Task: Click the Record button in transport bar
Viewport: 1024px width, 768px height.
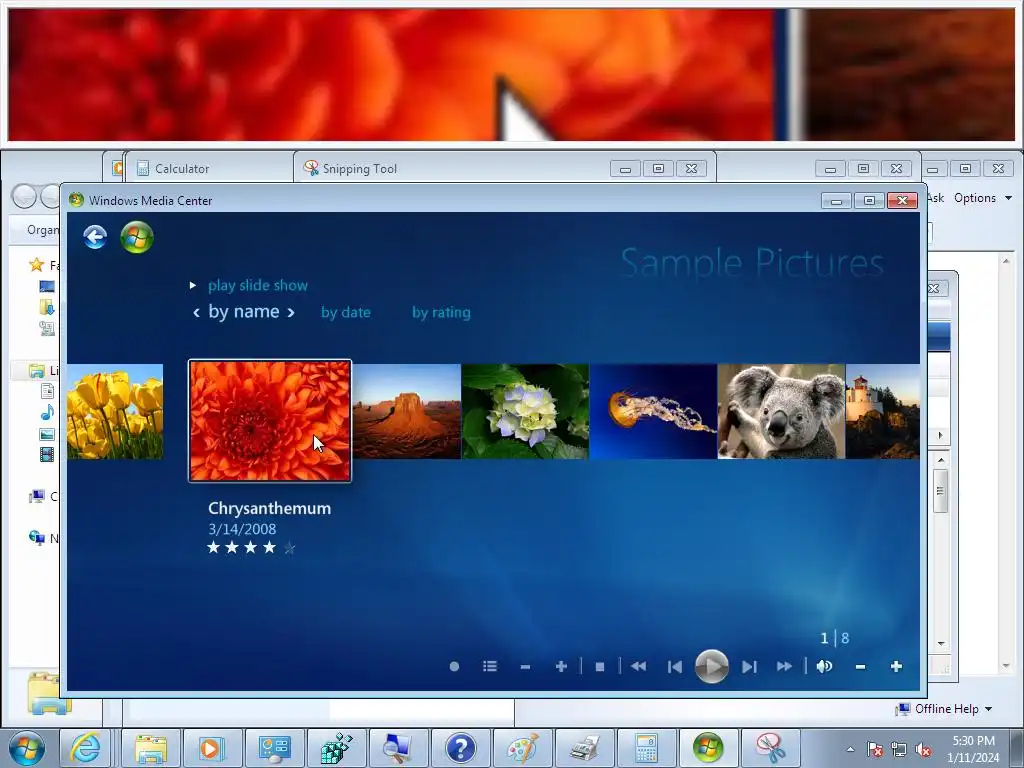Action: tap(455, 666)
